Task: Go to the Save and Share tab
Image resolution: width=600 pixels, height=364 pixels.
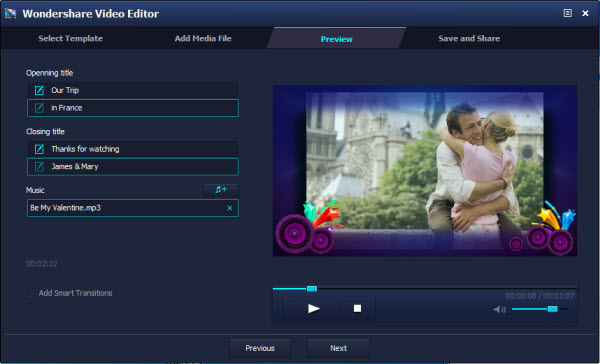Action: click(469, 38)
